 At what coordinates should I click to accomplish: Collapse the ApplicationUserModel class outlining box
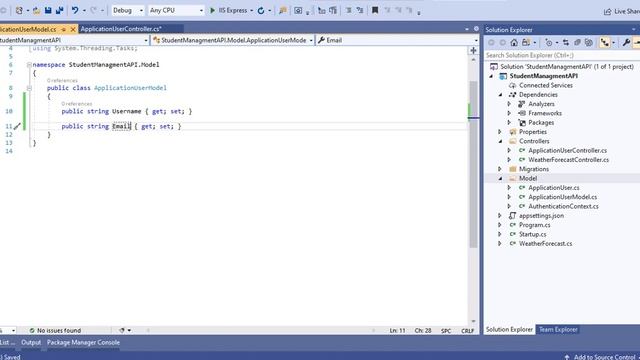29,88
